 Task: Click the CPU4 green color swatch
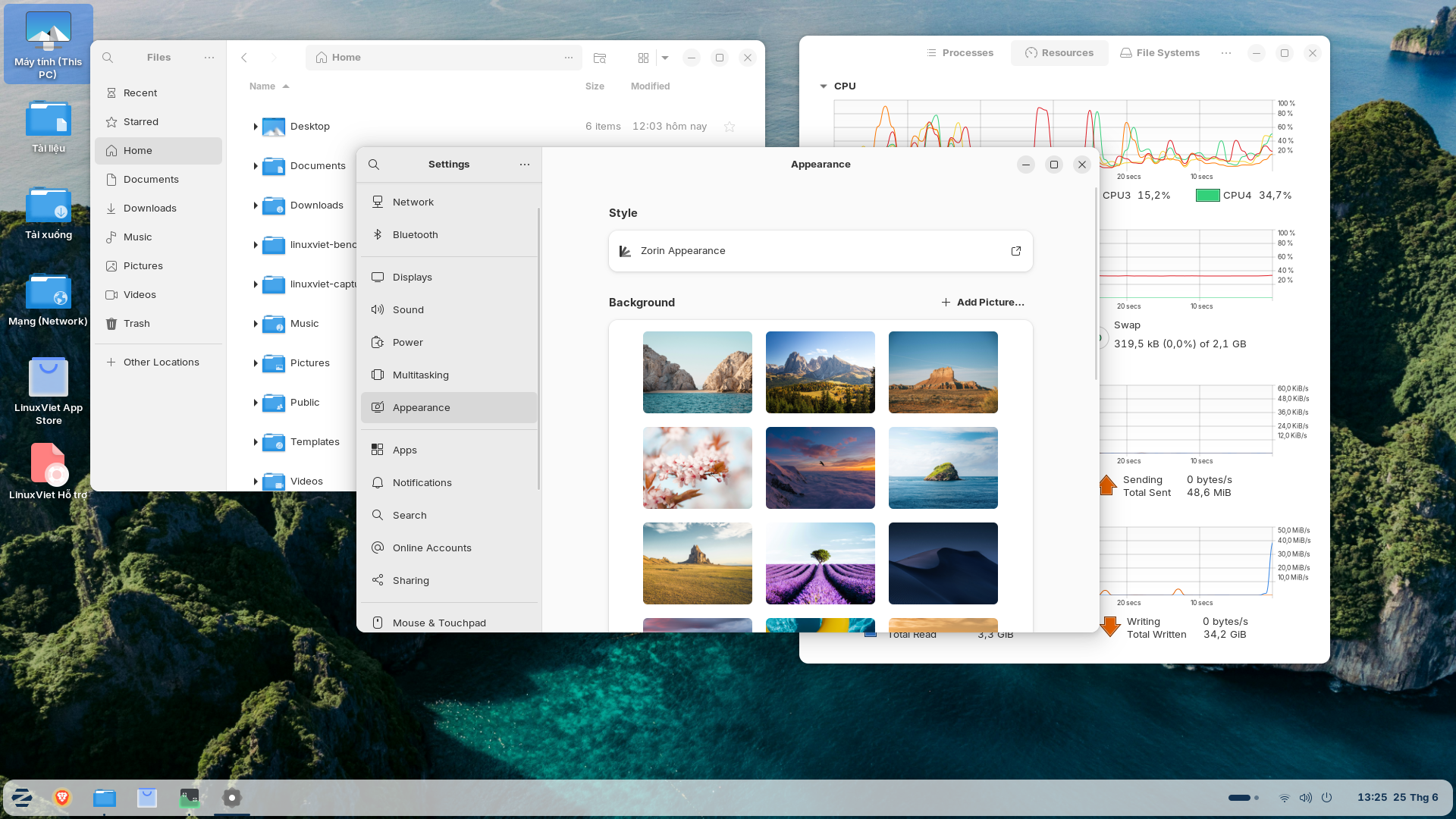click(x=1207, y=196)
